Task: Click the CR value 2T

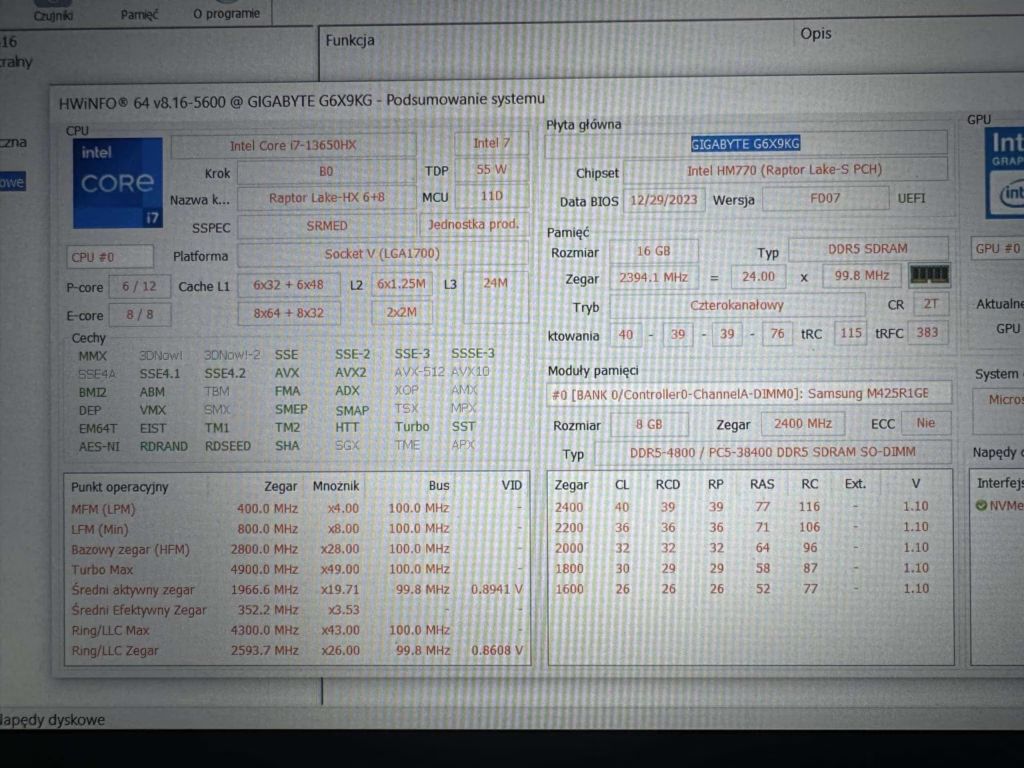Action: (931, 304)
